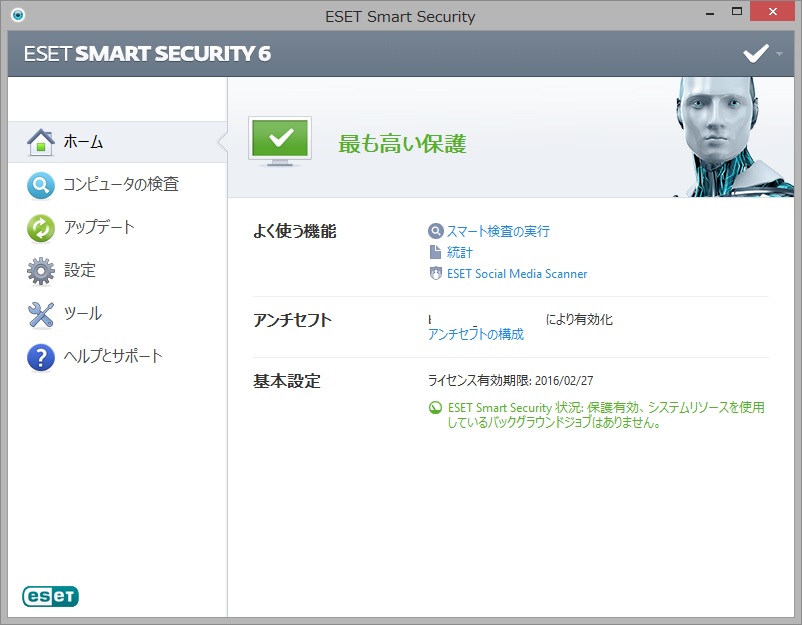
Task: Open the ホーム menu item
Action: (x=83, y=142)
